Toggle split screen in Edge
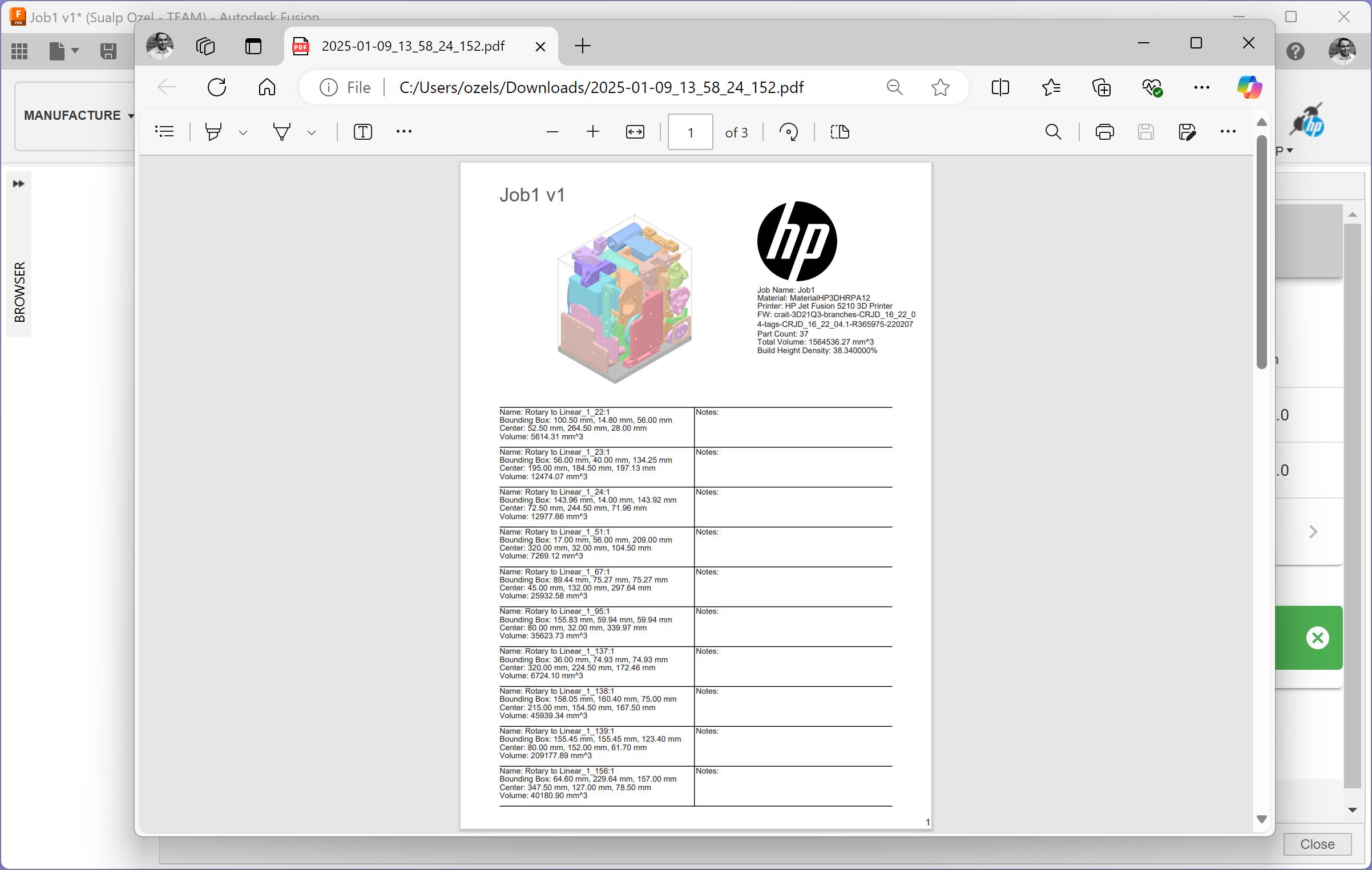Image resolution: width=1372 pixels, height=870 pixels. pyautogui.click(x=1000, y=87)
